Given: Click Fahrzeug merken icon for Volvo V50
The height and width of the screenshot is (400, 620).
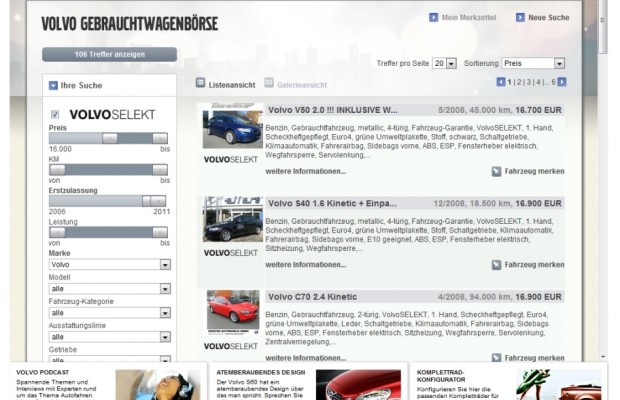Looking at the screenshot, I should 496,172.
